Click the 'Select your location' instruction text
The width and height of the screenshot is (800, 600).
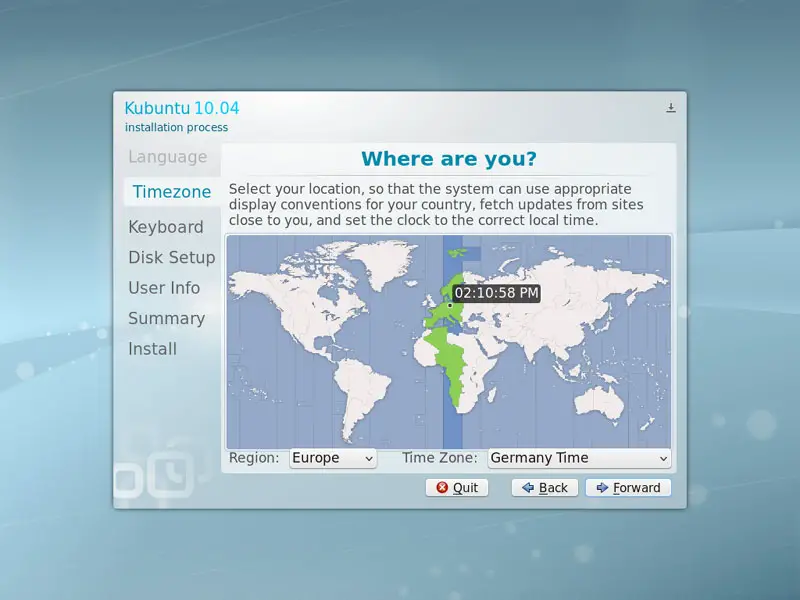coord(436,205)
